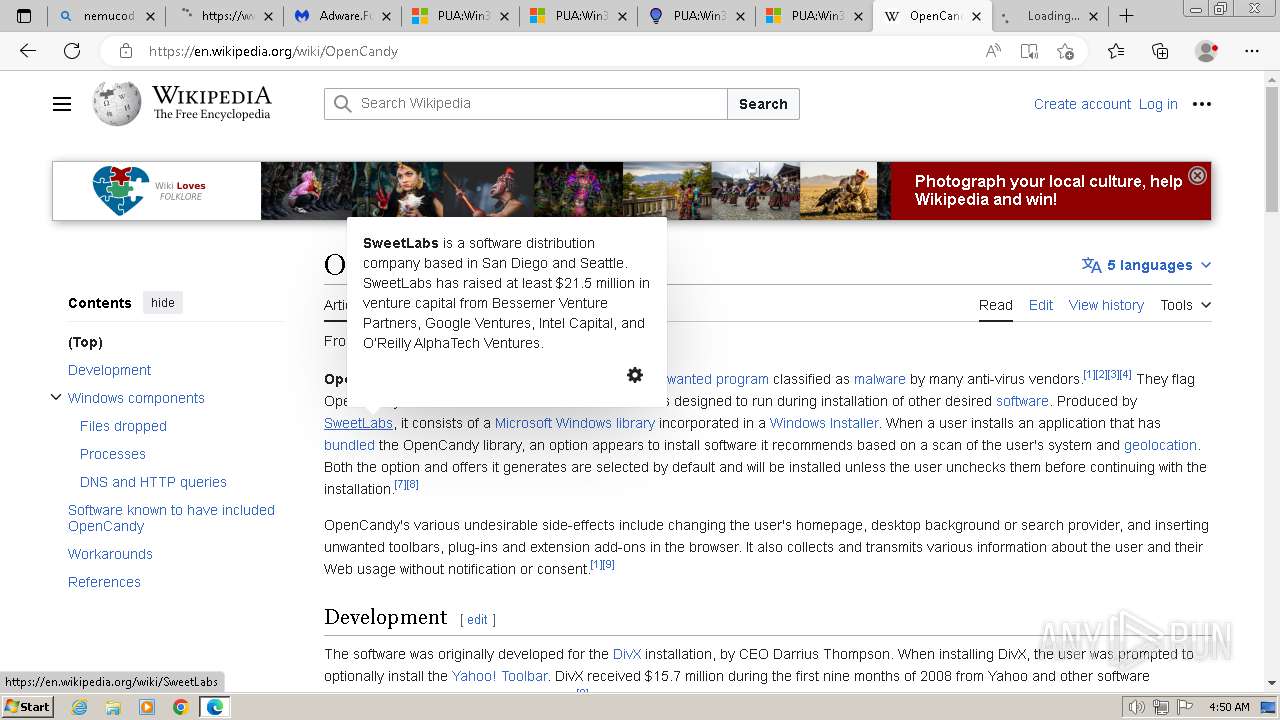This screenshot has width=1280, height=720.
Task: Open Immersive Reader from the address bar
Action: coord(1029,51)
